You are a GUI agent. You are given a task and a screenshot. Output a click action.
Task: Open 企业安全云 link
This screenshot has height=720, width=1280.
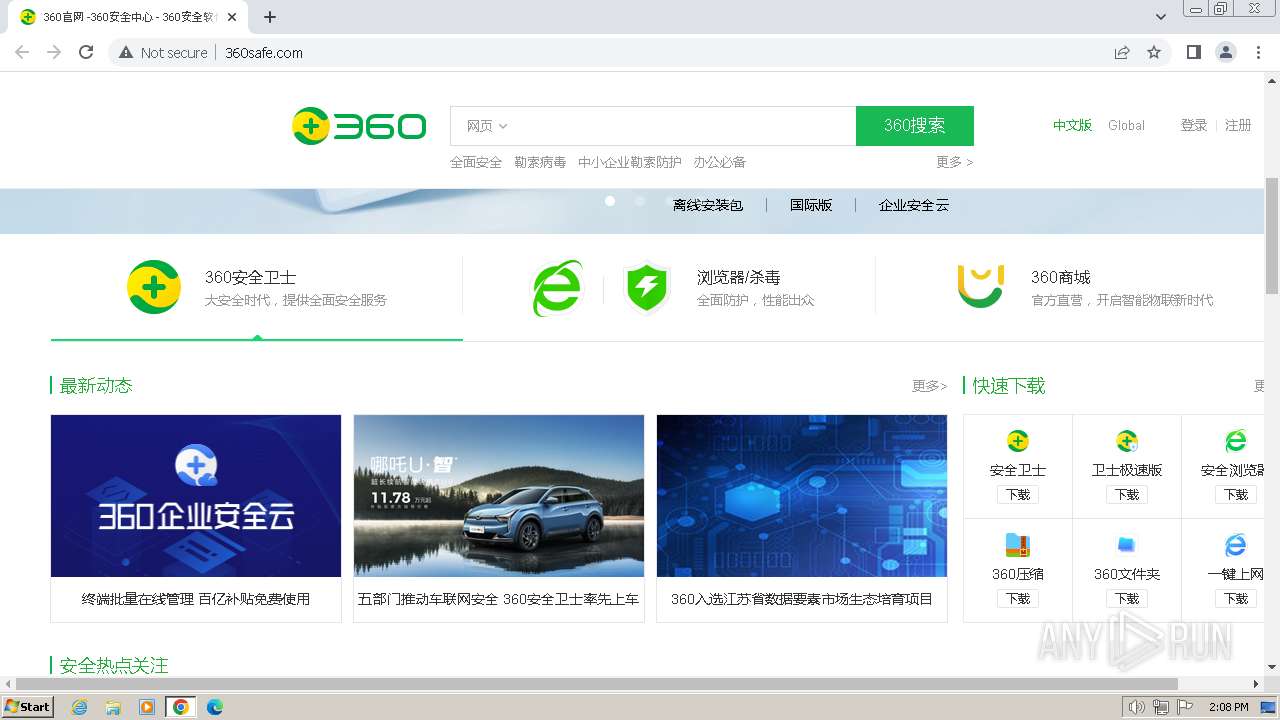[914, 205]
